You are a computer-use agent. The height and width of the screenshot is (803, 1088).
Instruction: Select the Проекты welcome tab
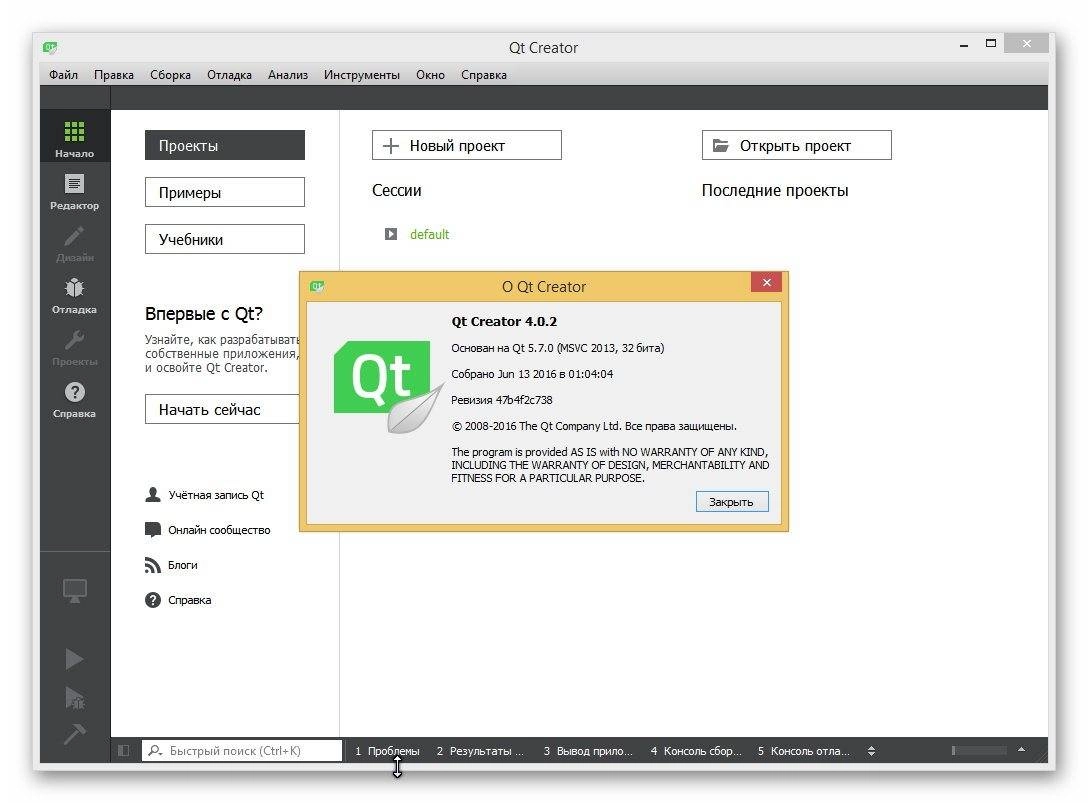tap(225, 145)
